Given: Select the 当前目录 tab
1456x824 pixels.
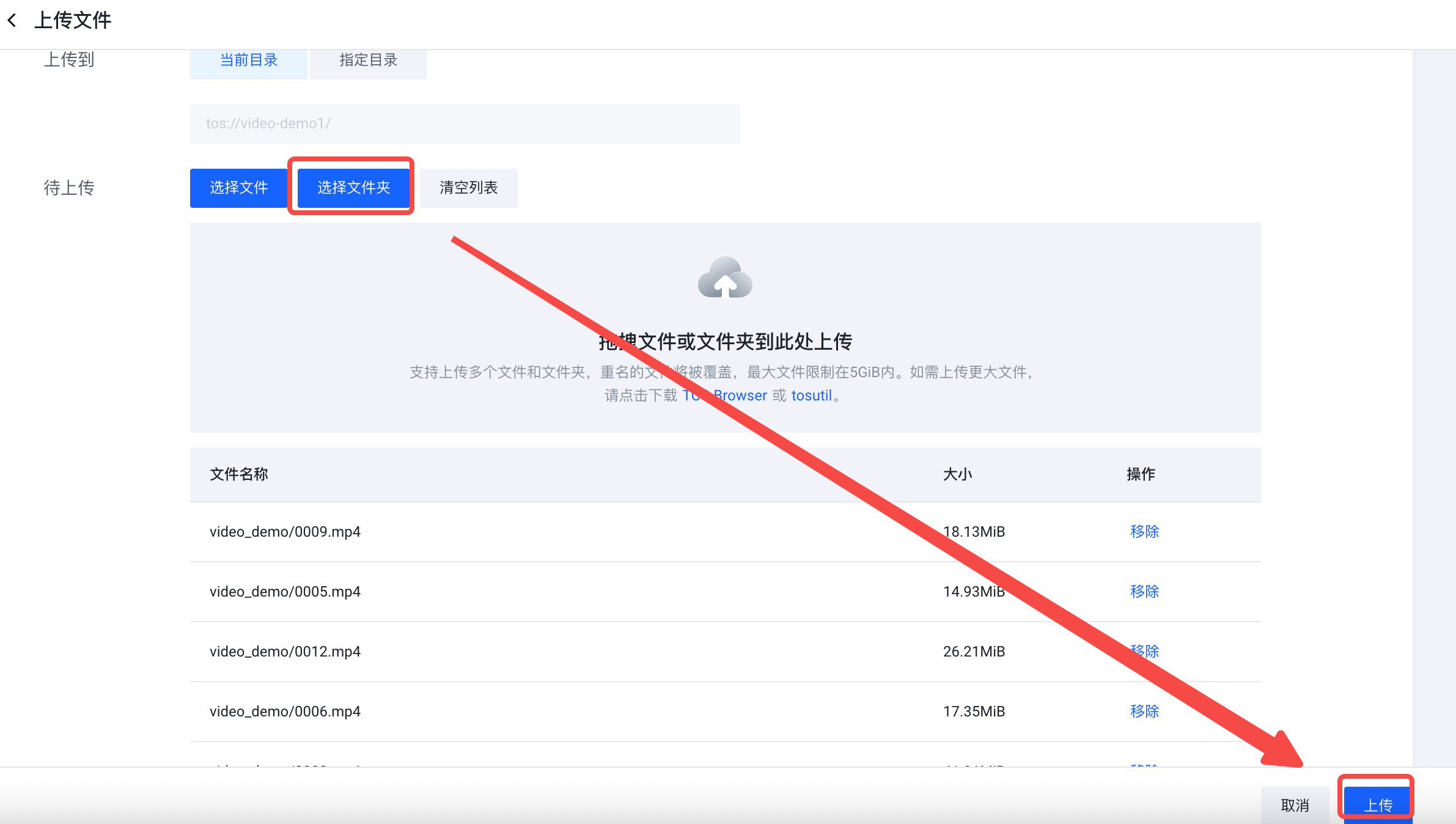Looking at the screenshot, I should click(249, 60).
